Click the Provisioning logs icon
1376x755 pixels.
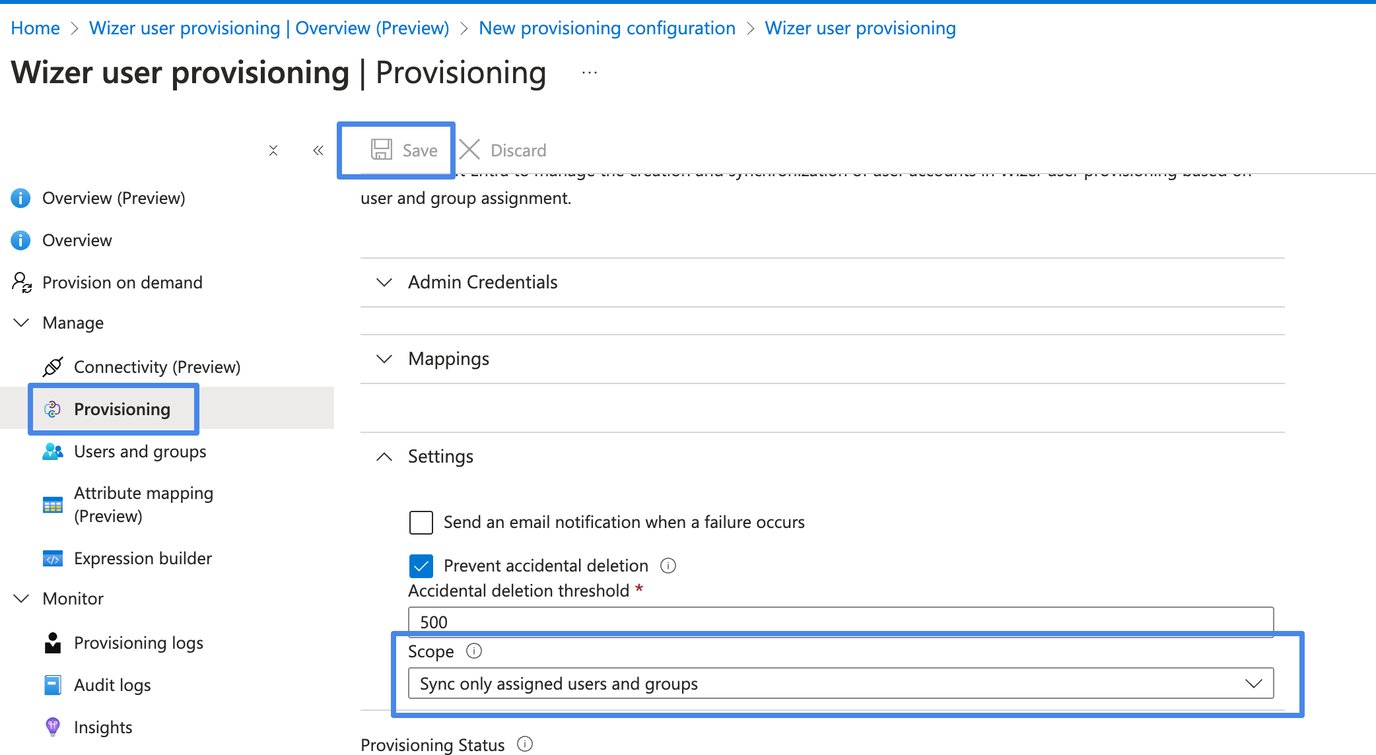[52, 642]
